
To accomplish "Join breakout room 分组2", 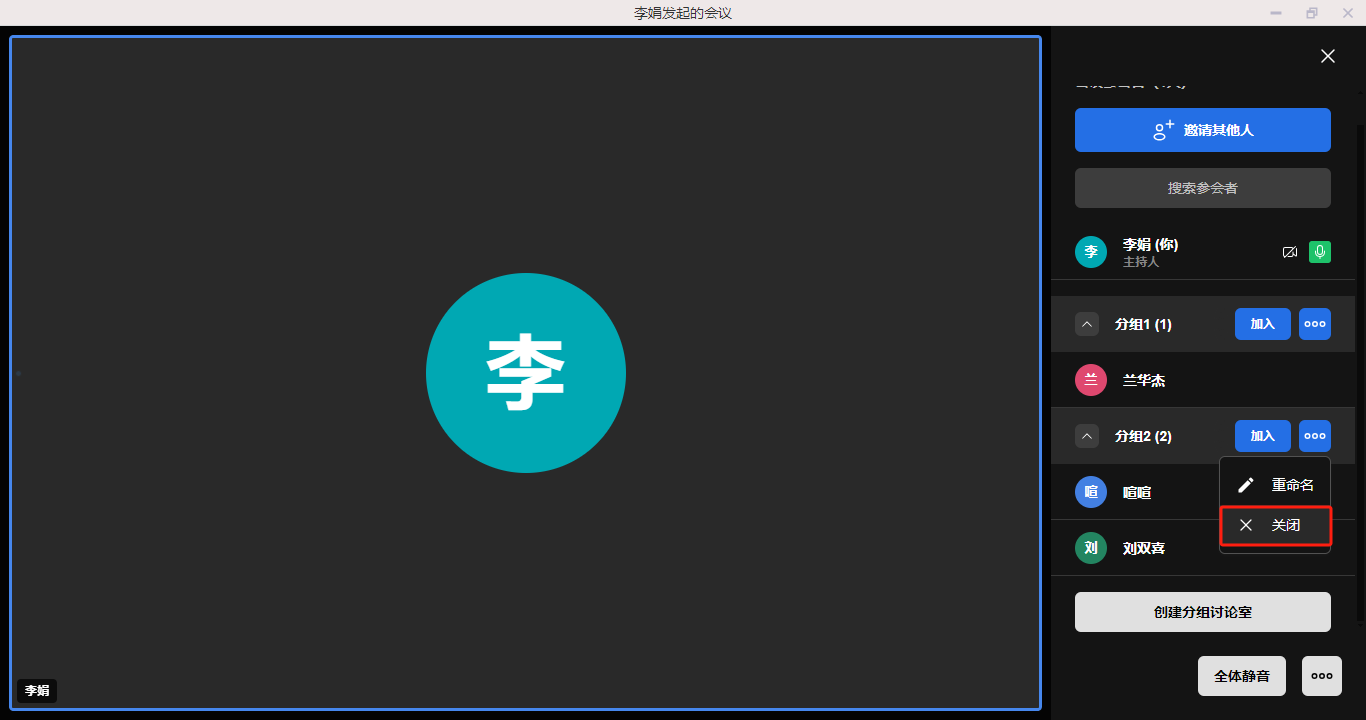I will pyautogui.click(x=1262, y=436).
